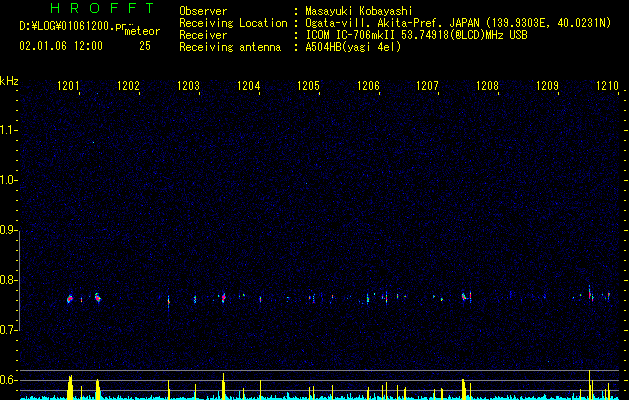629x400 pixels.
Task: Click the HROFFT program title
Action: click(x=102, y=8)
